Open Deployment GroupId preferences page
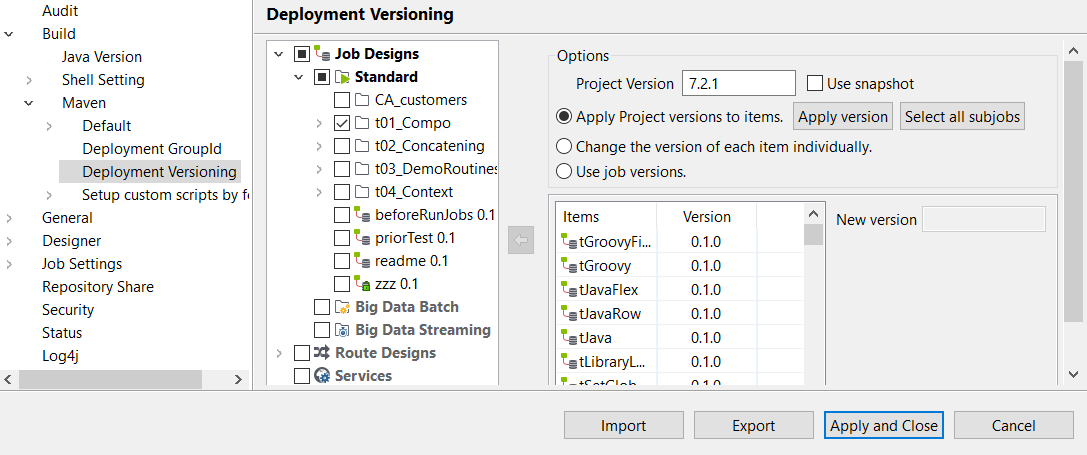 152,149
